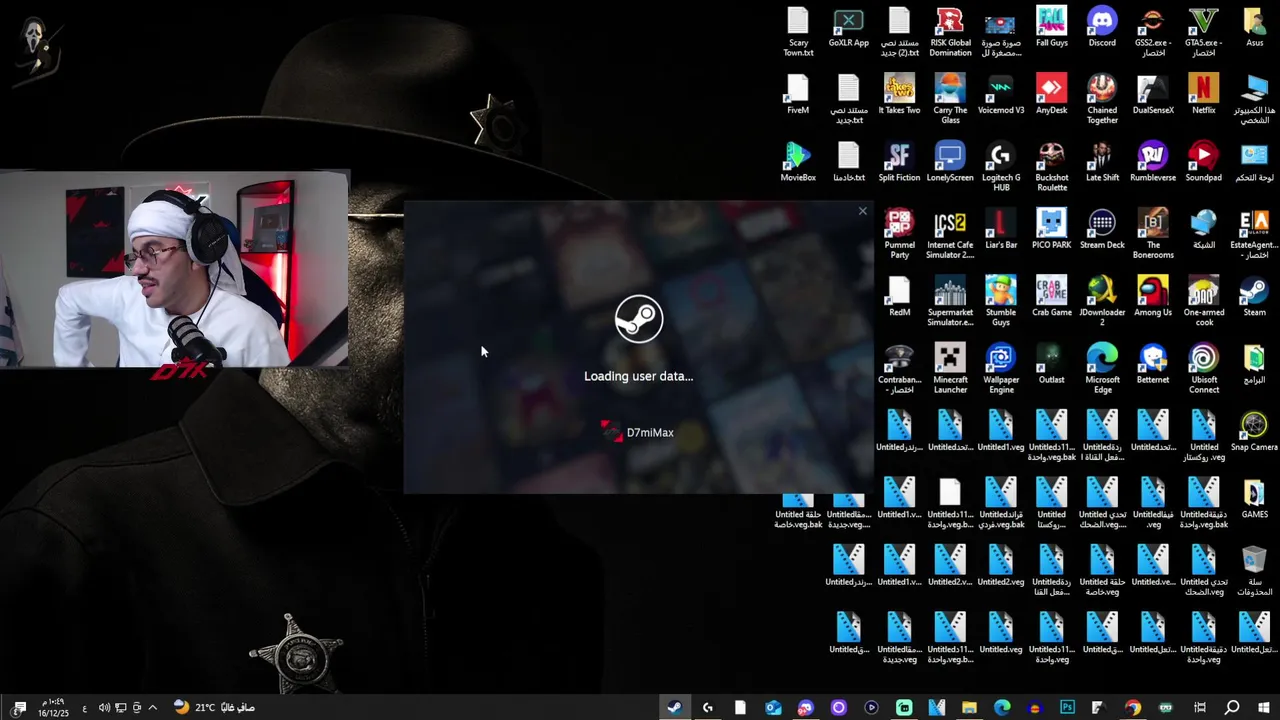Image resolution: width=1280 pixels, height=720 pixels.
Task: Open Outlook from the taskbar
Action: [x=773, y=707]
